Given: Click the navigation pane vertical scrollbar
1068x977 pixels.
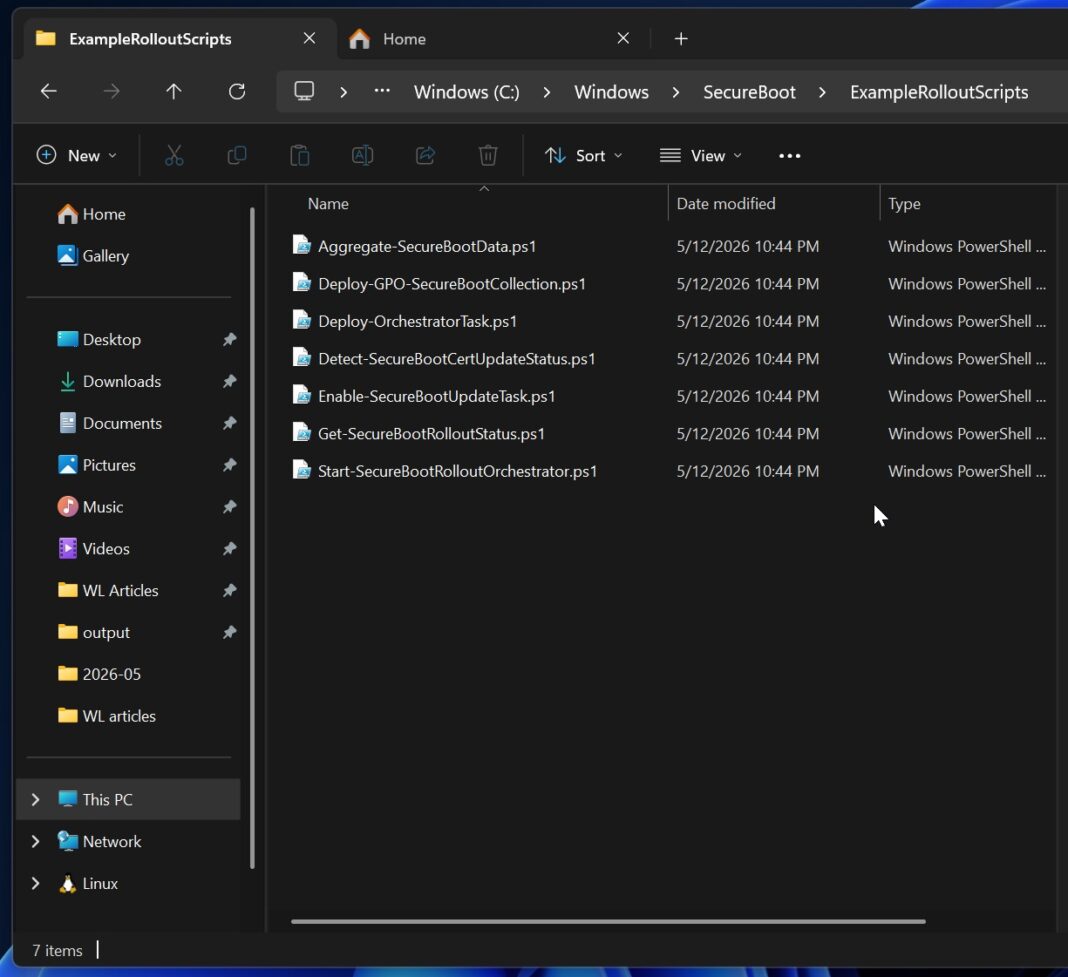Looking at the screenshot, I should pos(252,538).
